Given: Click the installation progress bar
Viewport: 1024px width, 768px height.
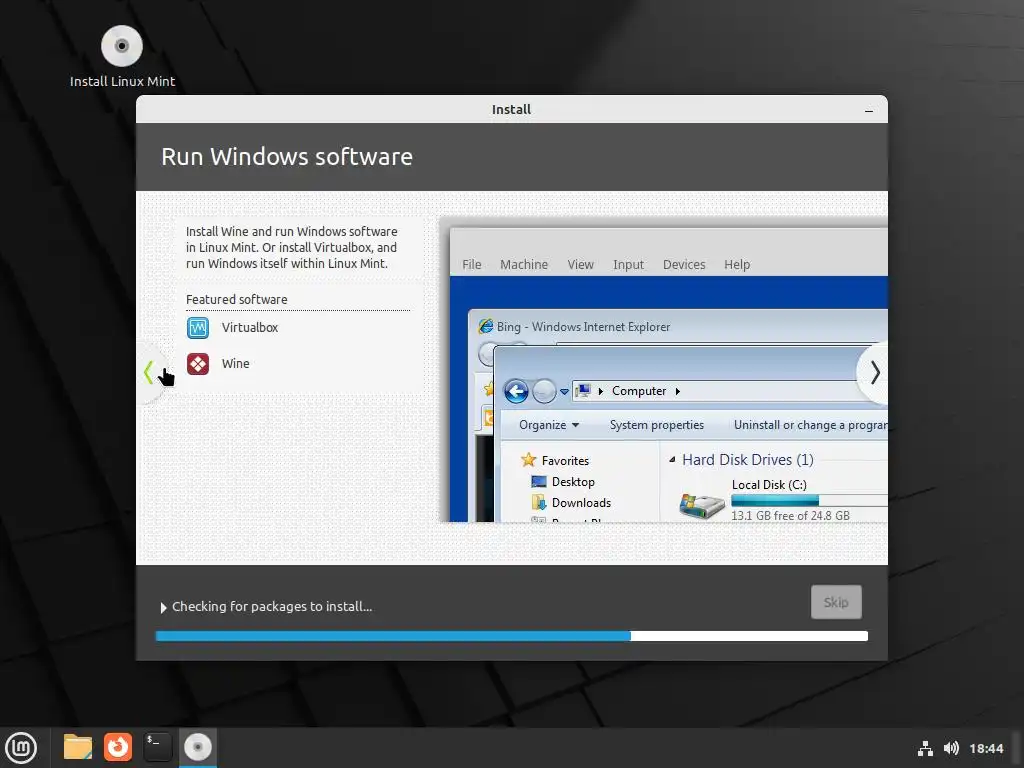Looking at the screenshot, I should click(x=511, y=636).
